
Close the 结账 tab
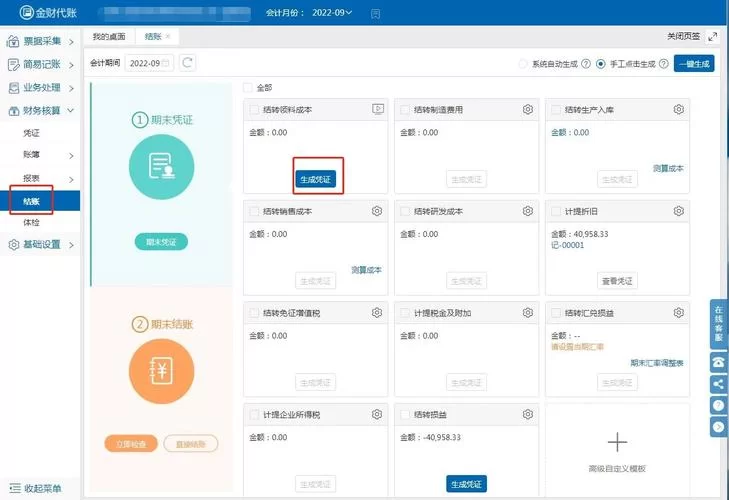pyautogui.click(x=168, y=37)
